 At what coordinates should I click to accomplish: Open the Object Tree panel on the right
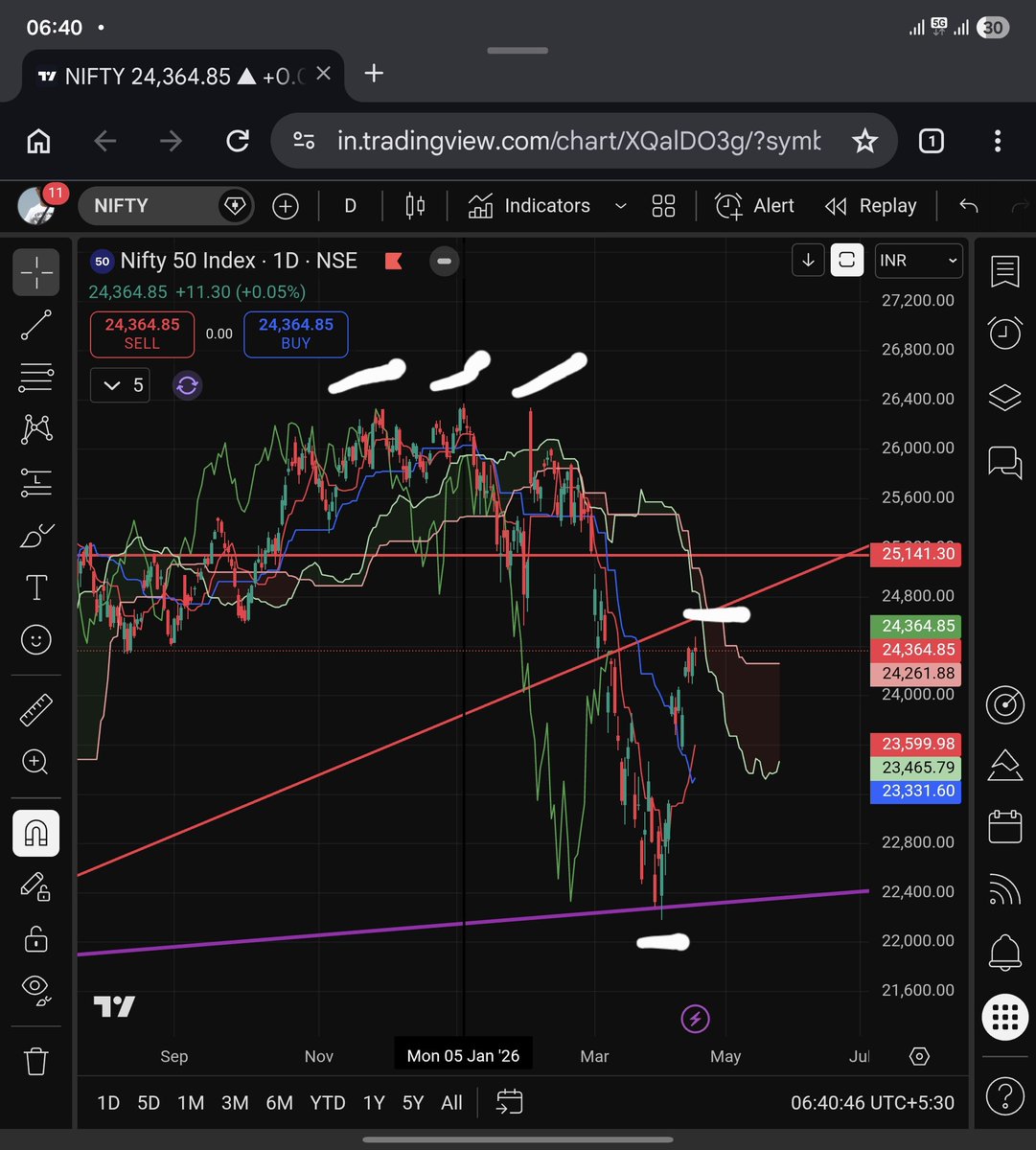coord(1005,398)
